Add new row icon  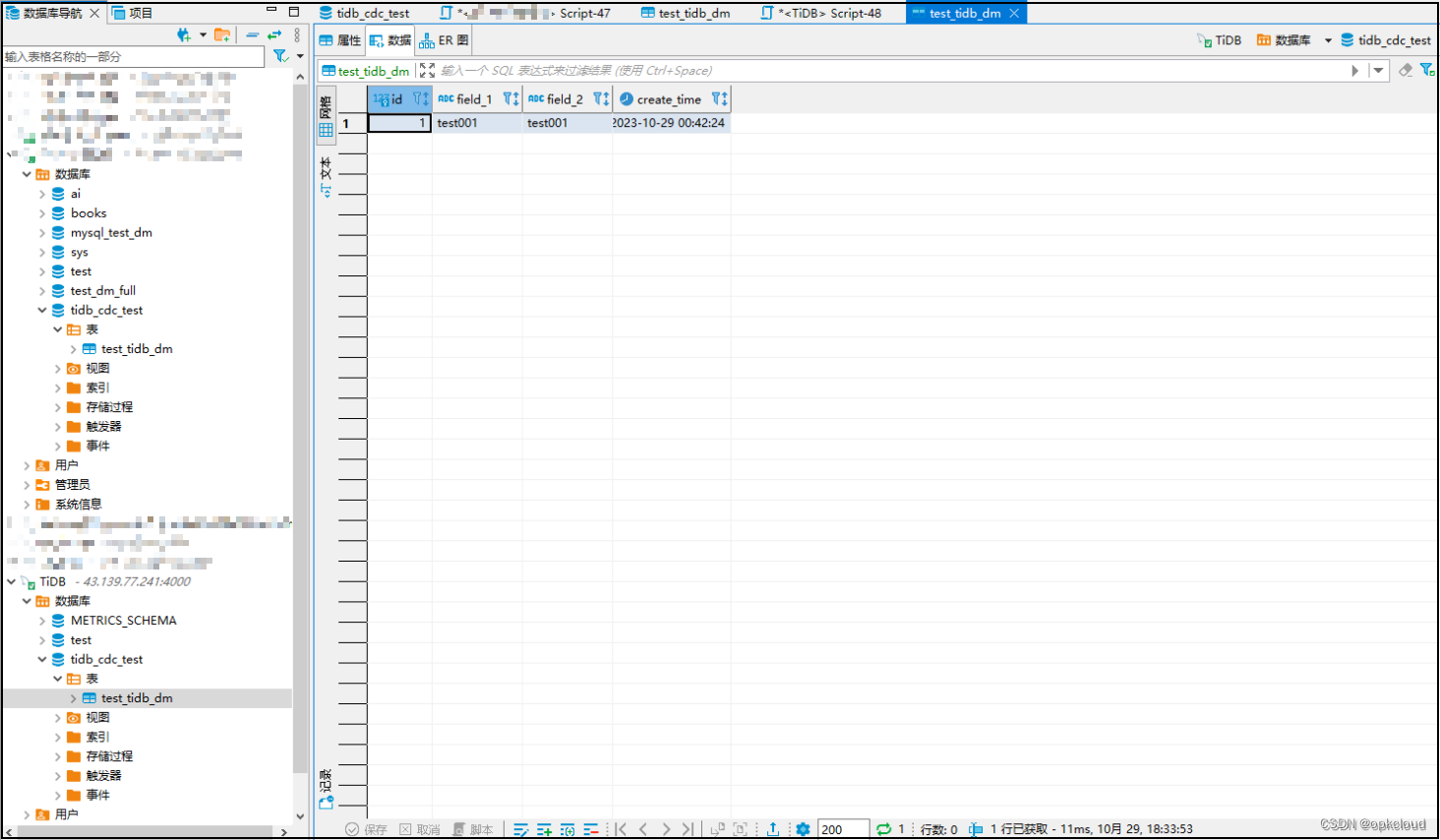pyautogui.click(x=544, y=829)
